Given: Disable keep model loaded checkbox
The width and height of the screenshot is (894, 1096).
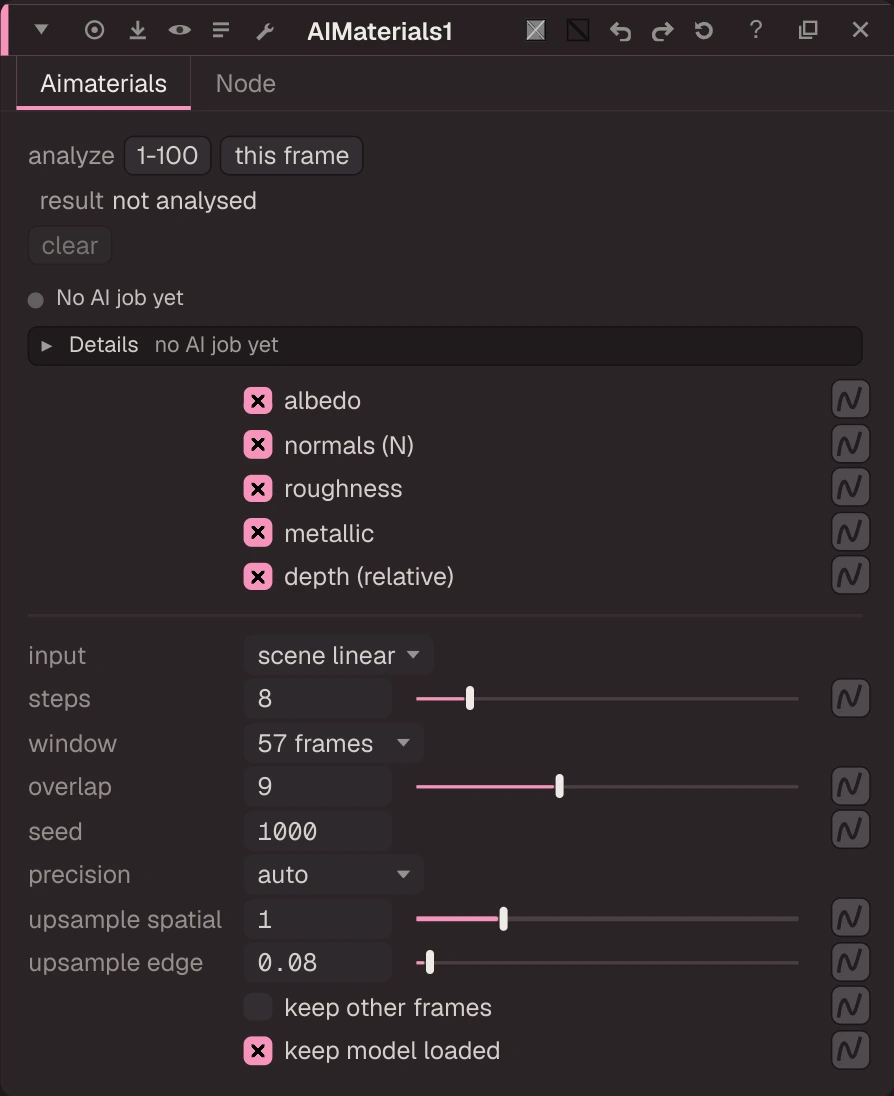Looking at the screenshot, I should [x=258, y=1051].
